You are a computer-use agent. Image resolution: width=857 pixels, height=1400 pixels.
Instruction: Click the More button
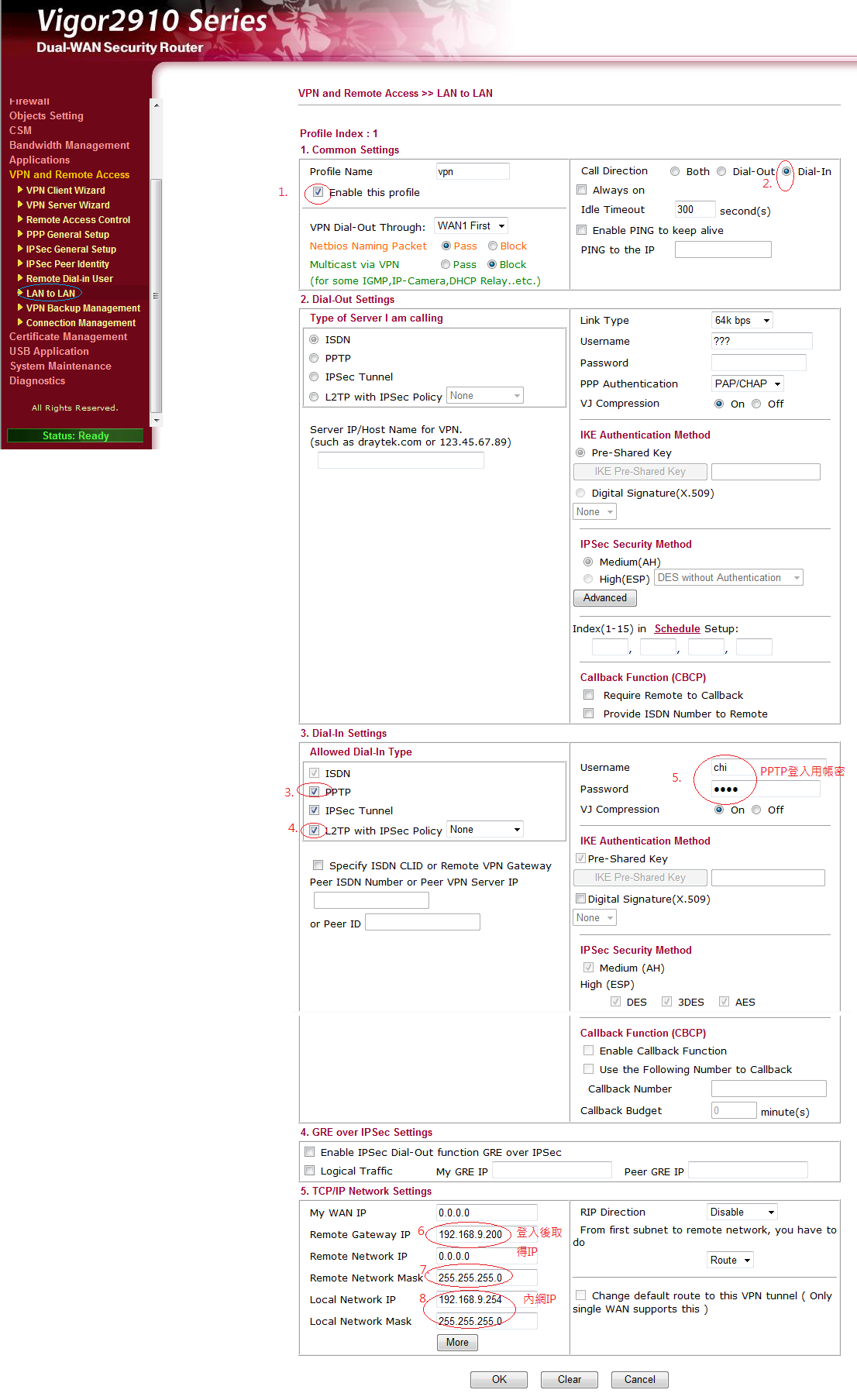tap(457, 1343)
